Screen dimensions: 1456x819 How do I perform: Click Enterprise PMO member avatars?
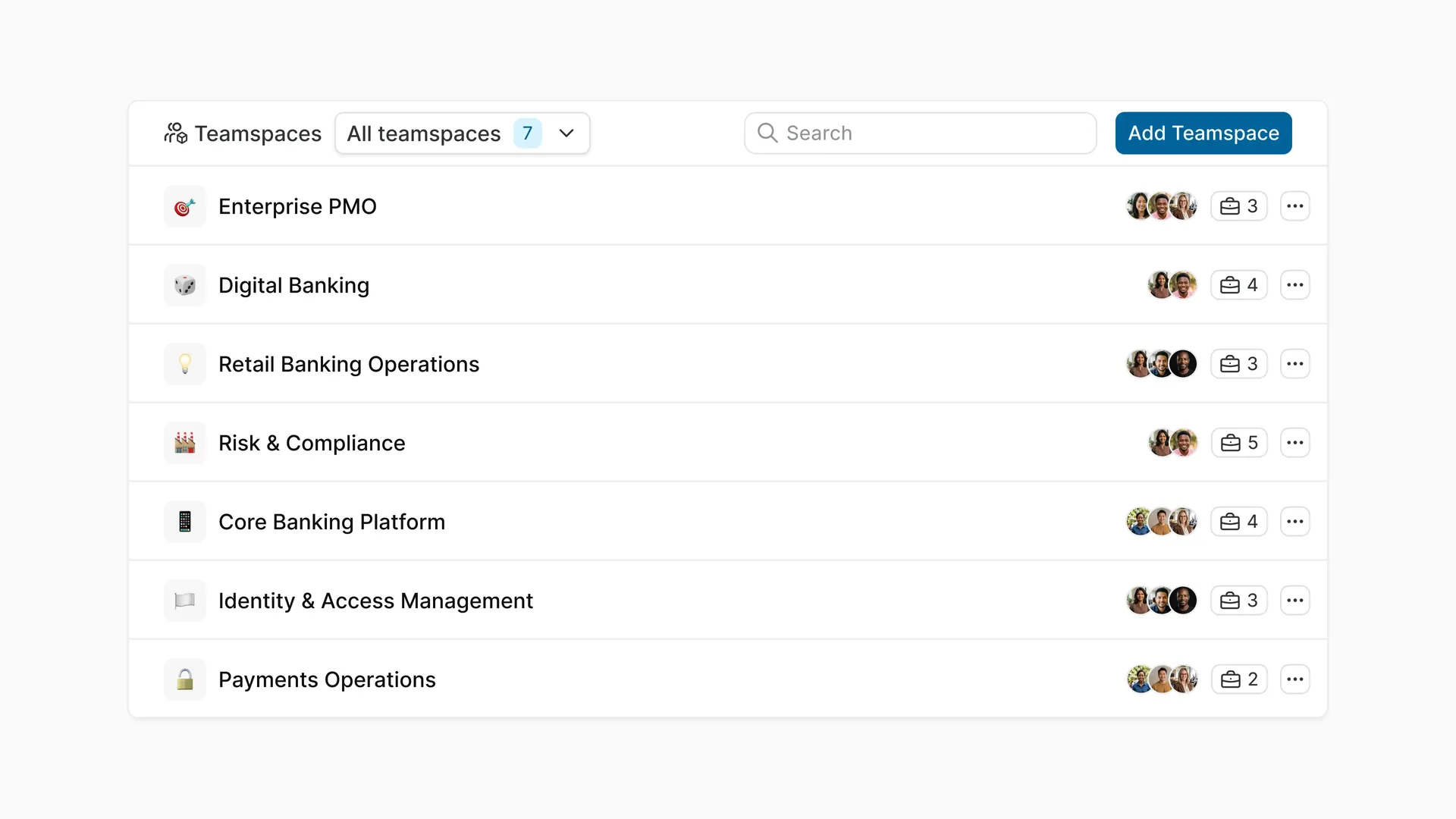point(1162,206)
